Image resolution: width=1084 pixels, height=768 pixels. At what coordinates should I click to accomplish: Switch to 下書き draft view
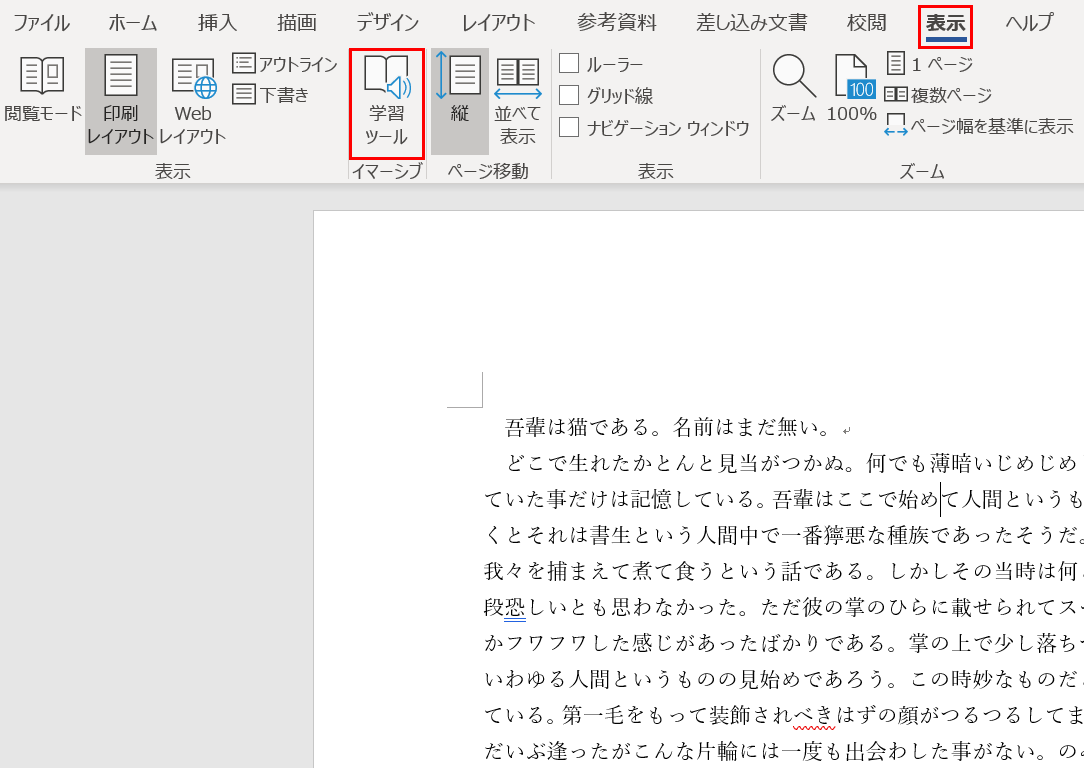point(271,94)
